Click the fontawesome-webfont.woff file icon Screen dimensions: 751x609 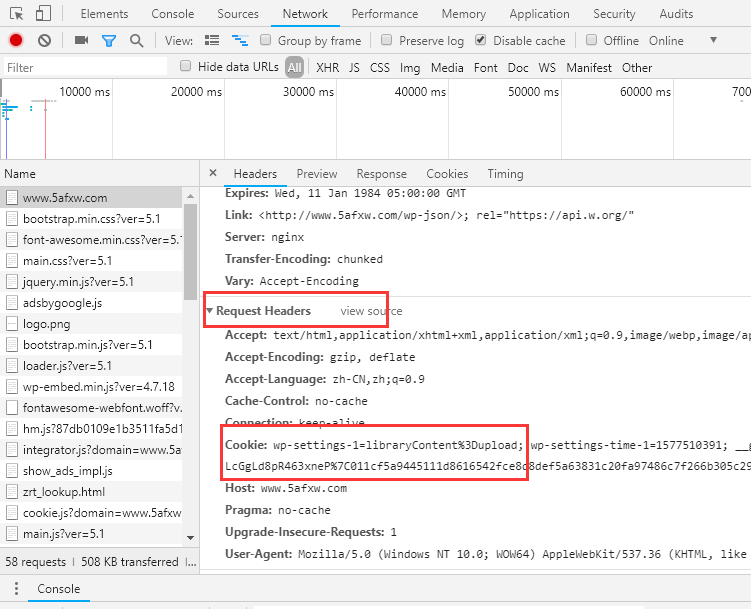(12, 407)
